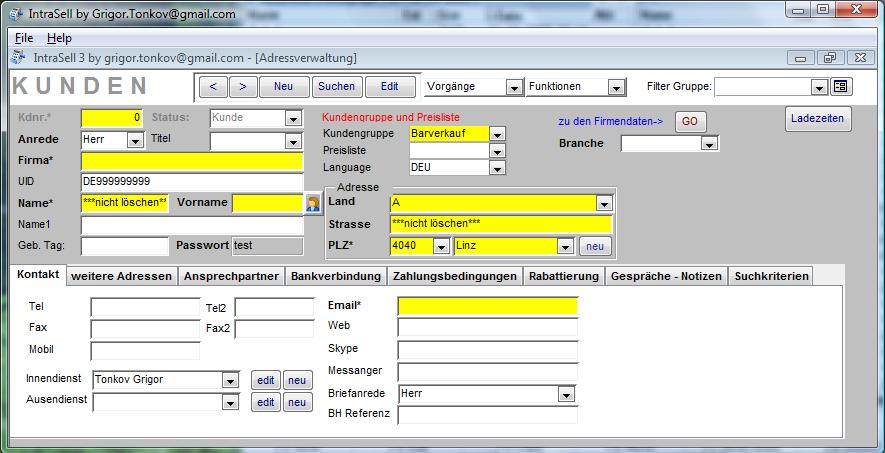This screenshot has height=453, width=885.
Task: Click the form view icon next to Filter Gruppe
Action: [840, 86]
